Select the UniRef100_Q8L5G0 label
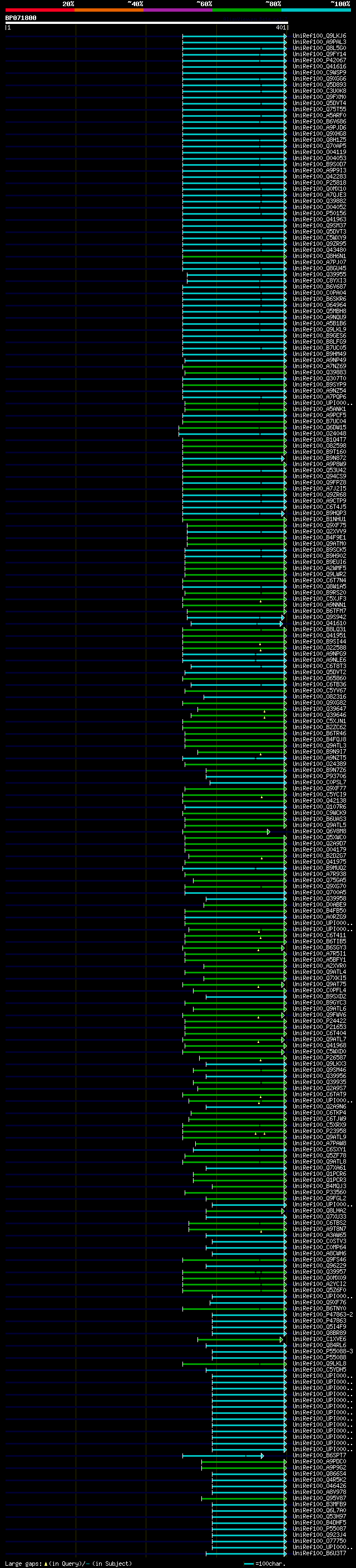The width and height of the screenshot is (356, 1568). pyautogui.click(x=319, y=48)
